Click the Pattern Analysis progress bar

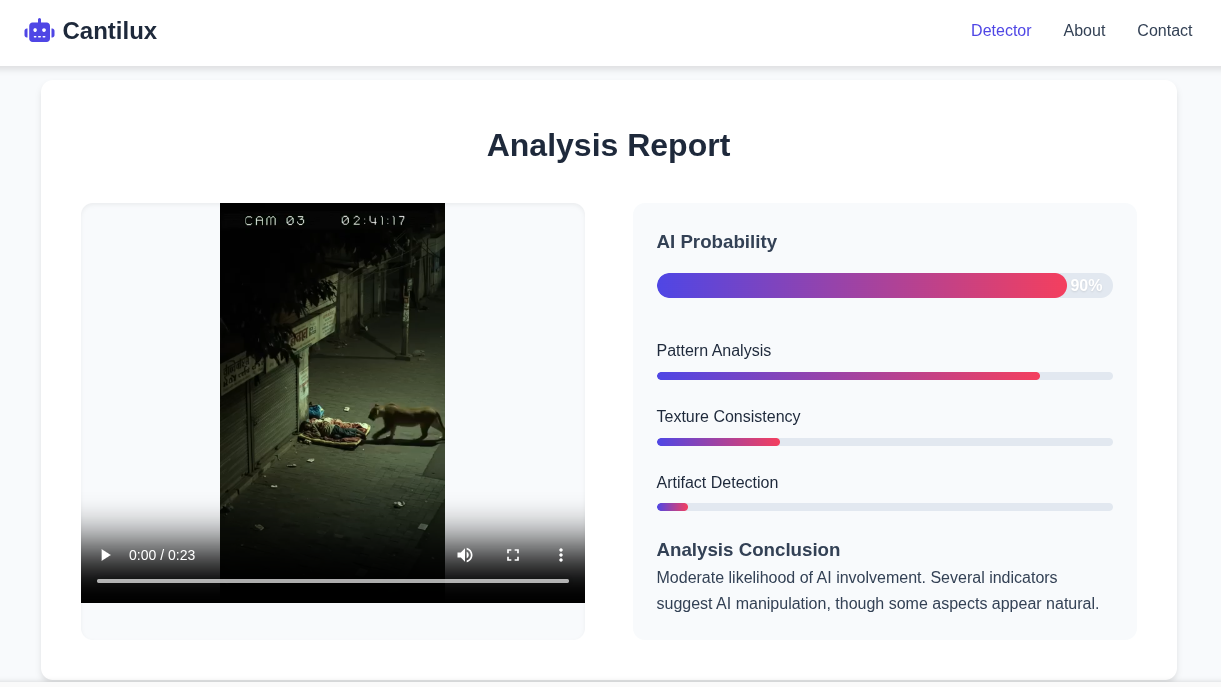884,376
